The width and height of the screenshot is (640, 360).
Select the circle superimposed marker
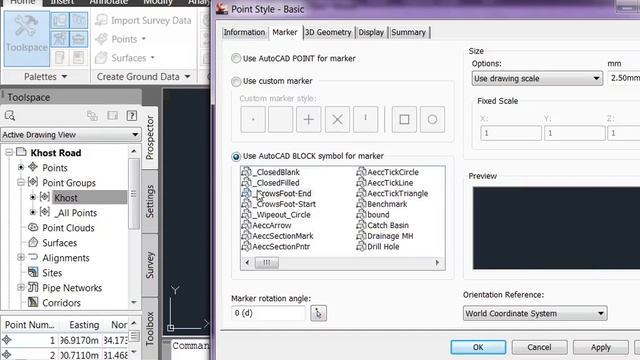tap(432, 120)
